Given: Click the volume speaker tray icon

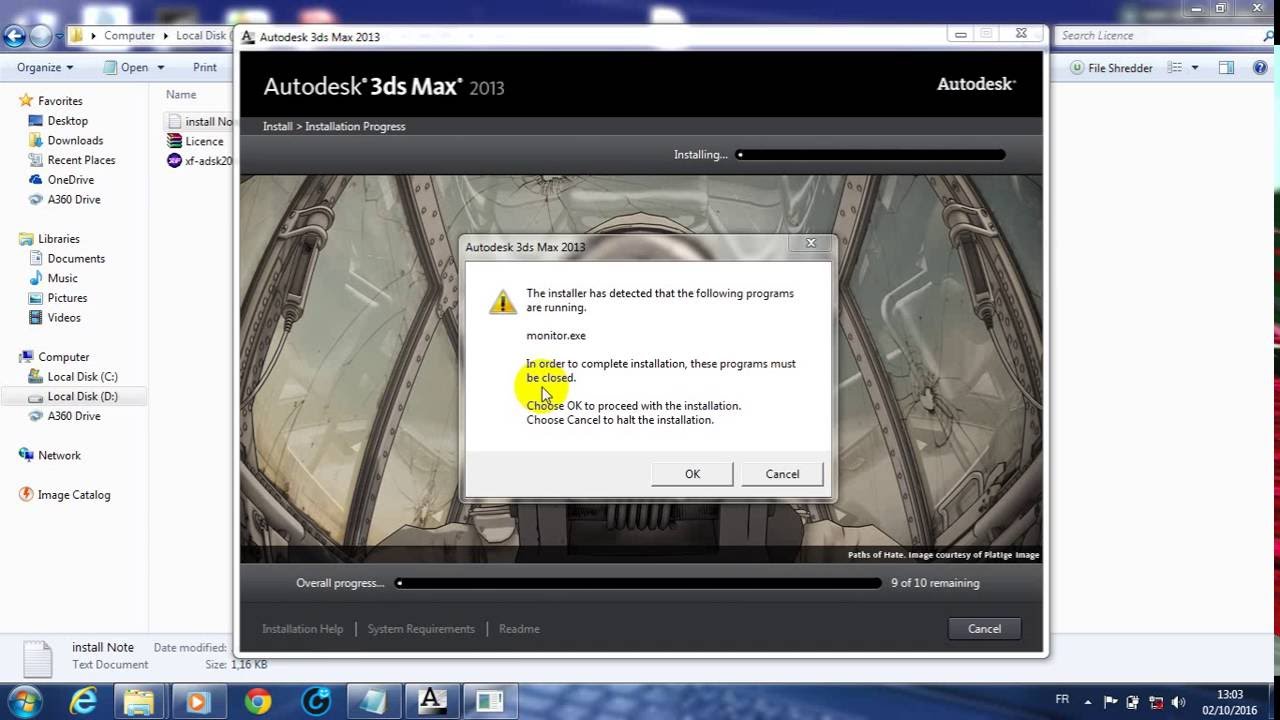Looking at the screenshot, I should click(x=1178, y=702).
